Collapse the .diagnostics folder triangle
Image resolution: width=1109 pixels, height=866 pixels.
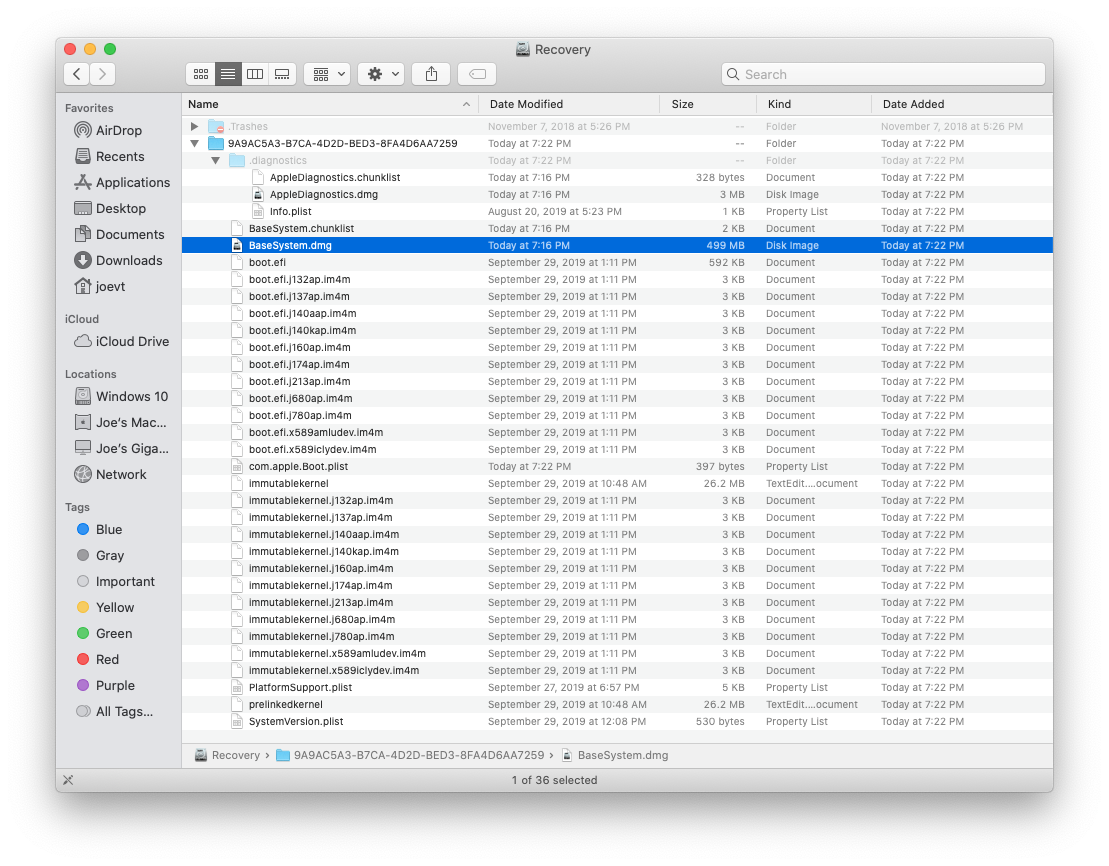coord(216,161)
